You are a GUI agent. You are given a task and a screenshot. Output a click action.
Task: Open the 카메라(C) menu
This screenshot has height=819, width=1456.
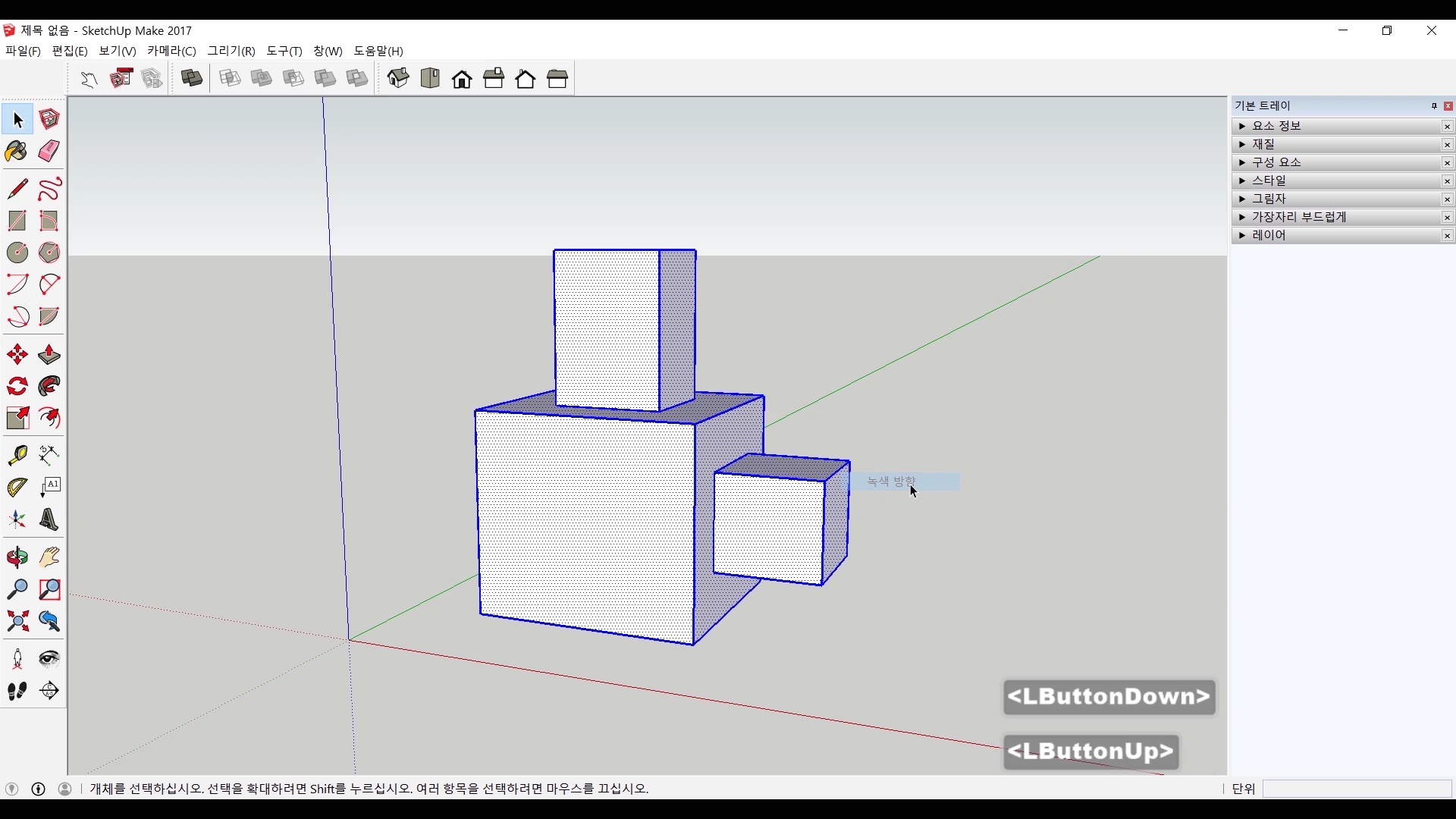[171, 51]
